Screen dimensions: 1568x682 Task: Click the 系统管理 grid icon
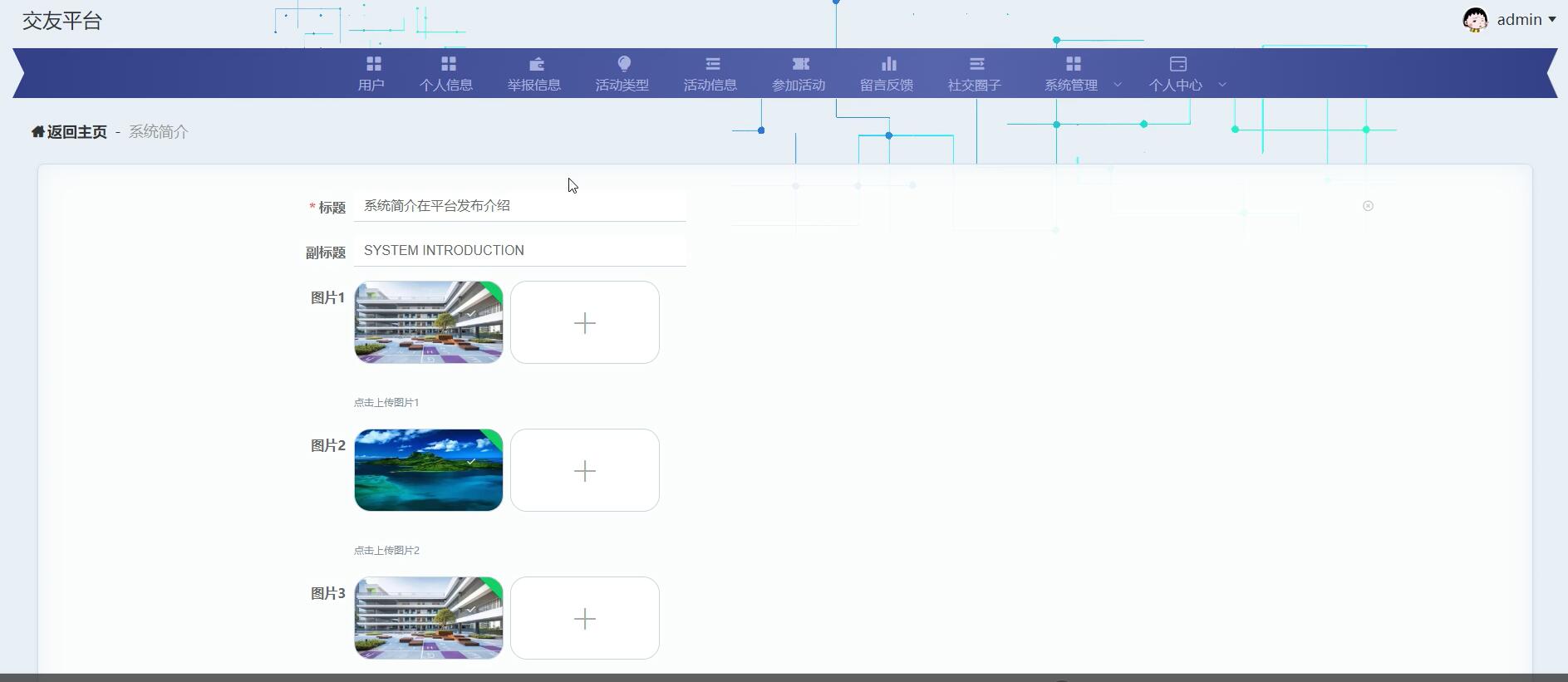[1073, 64]
